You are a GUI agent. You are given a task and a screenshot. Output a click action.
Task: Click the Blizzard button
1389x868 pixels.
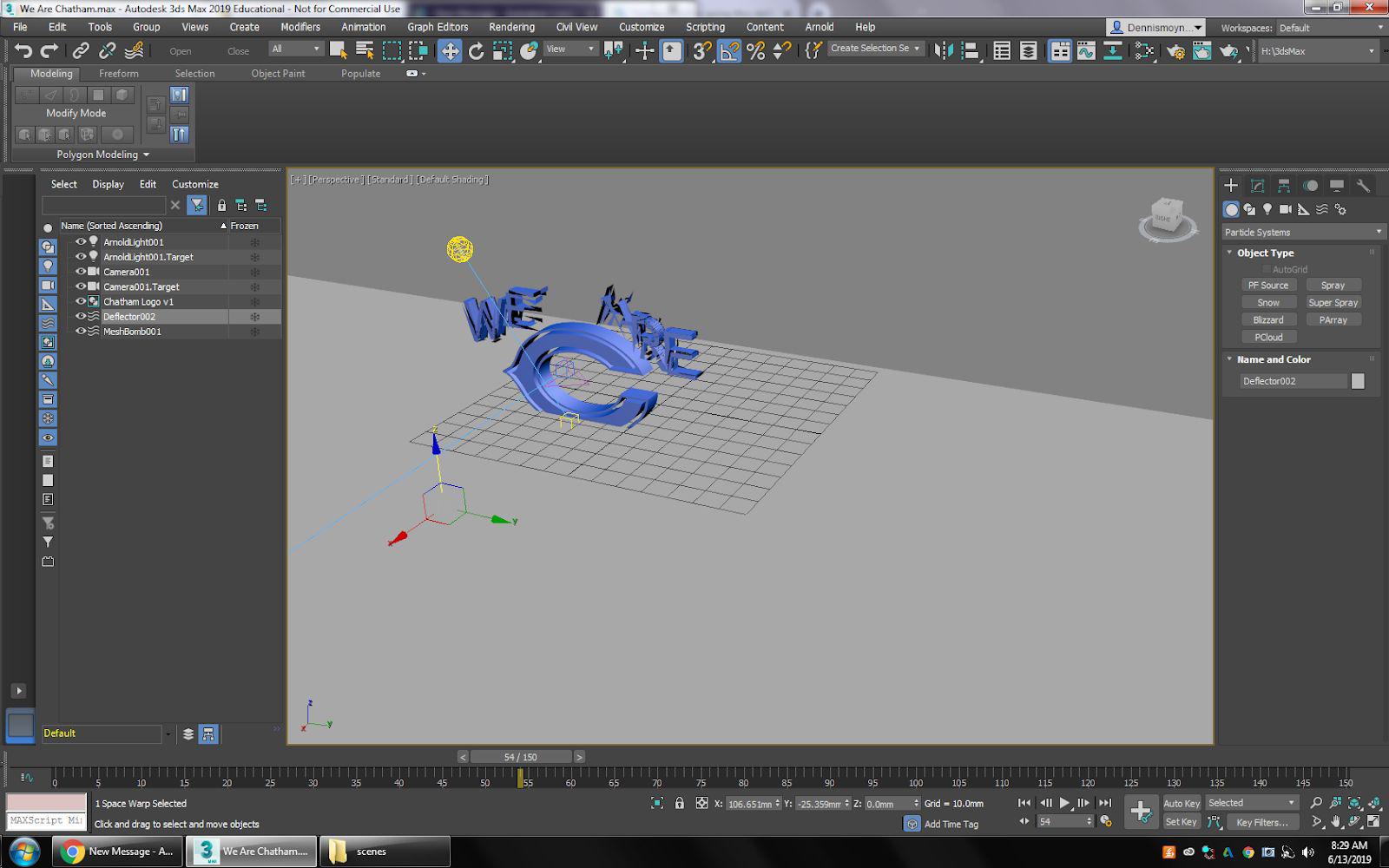[1268, 320]
